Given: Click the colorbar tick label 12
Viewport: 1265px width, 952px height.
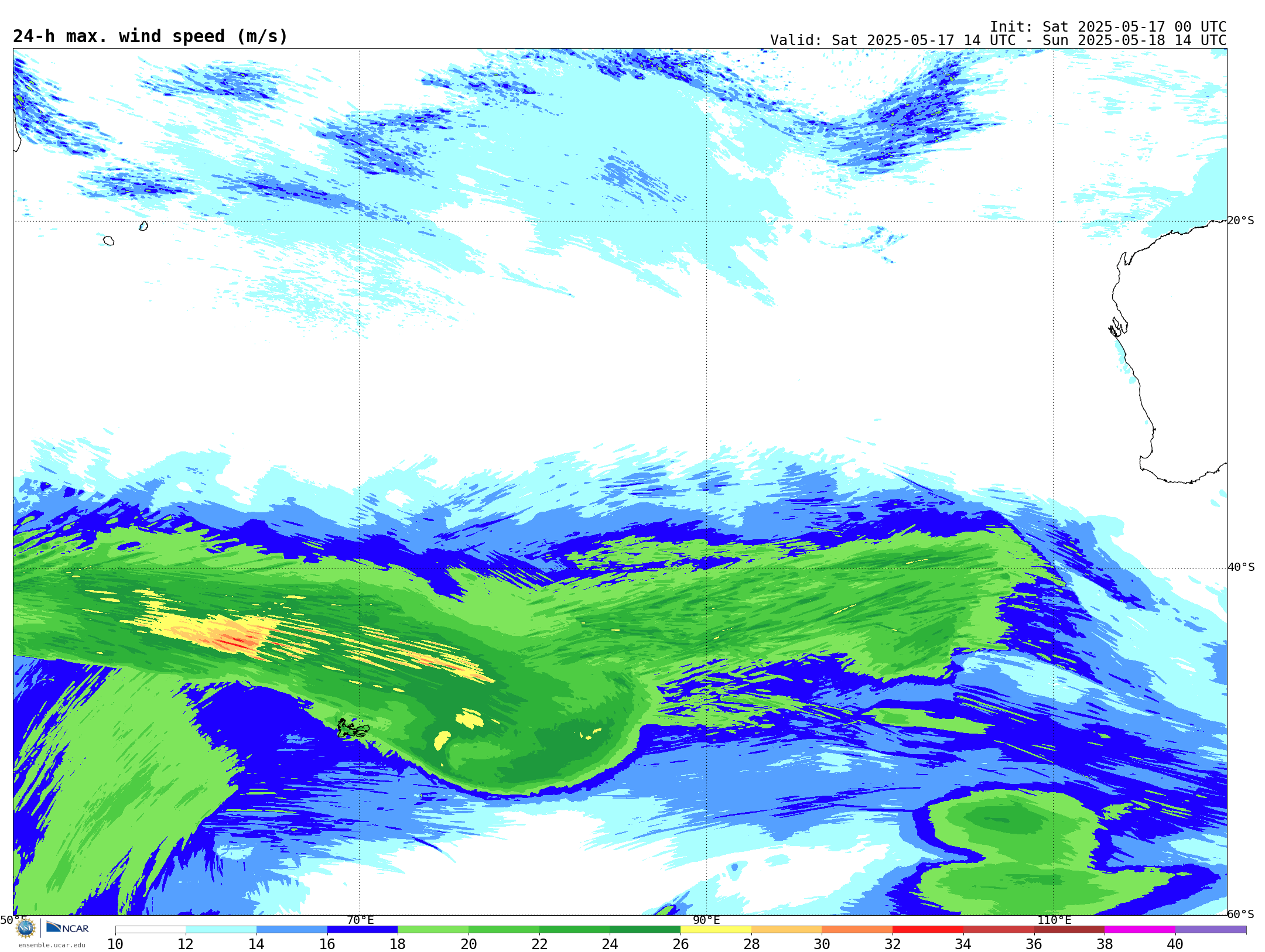Looking at the screenshot, I should coord(186,944).
